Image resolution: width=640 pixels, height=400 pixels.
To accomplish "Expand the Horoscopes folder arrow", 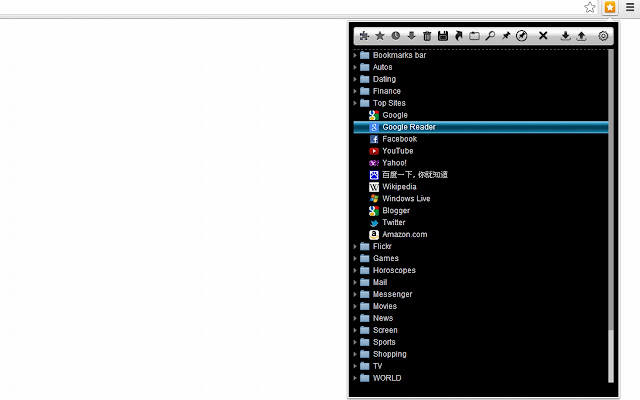I will pyautogui.click(x=355, y=270).
